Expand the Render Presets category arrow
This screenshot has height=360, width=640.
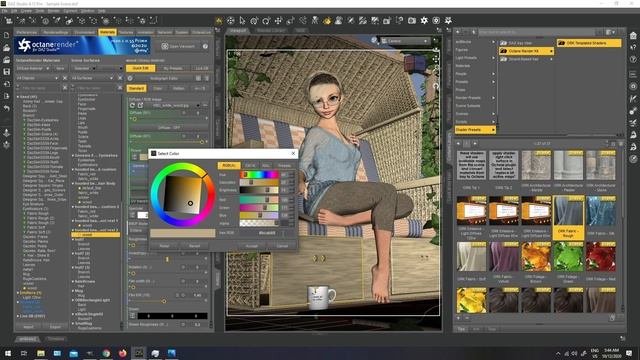tap(493, 98)
